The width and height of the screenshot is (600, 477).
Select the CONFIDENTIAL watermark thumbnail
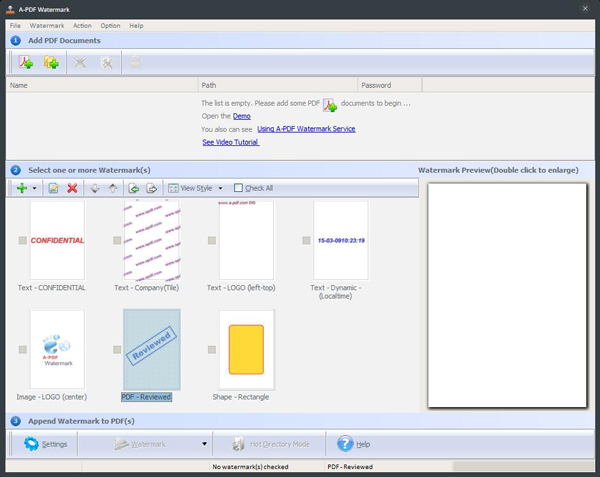coord(57,240)
